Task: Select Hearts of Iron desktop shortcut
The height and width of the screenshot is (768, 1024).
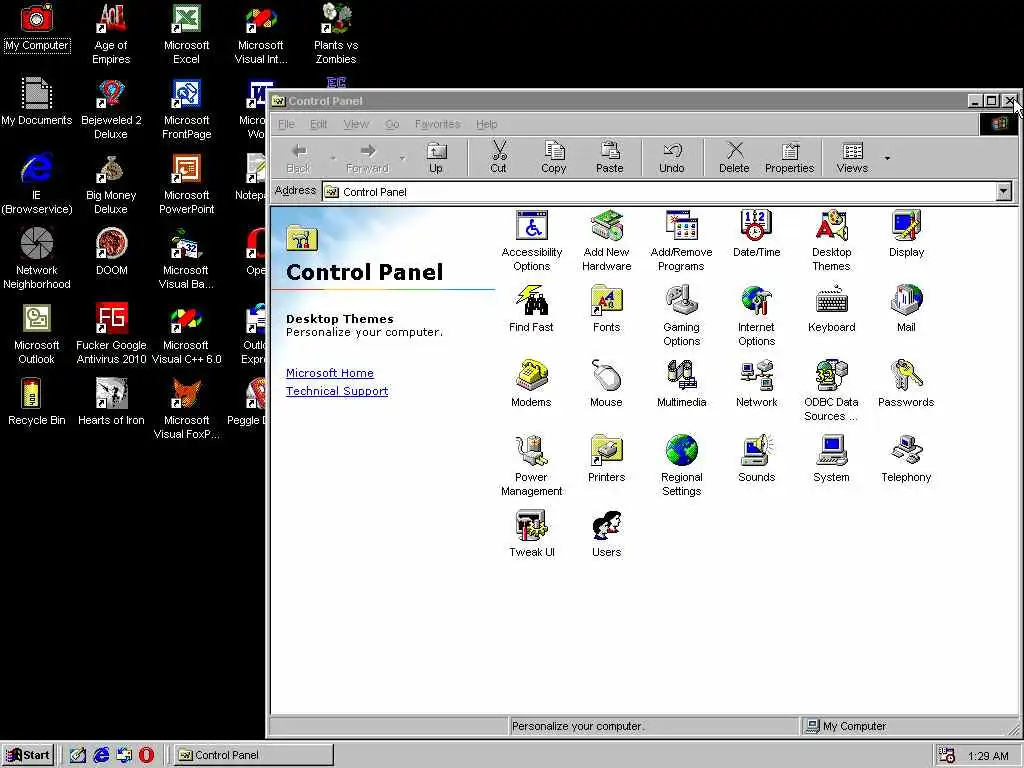Action: point(111,402)
